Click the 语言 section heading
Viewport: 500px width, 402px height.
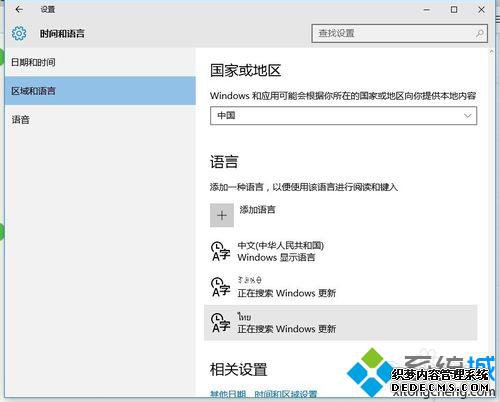point(224,162)
